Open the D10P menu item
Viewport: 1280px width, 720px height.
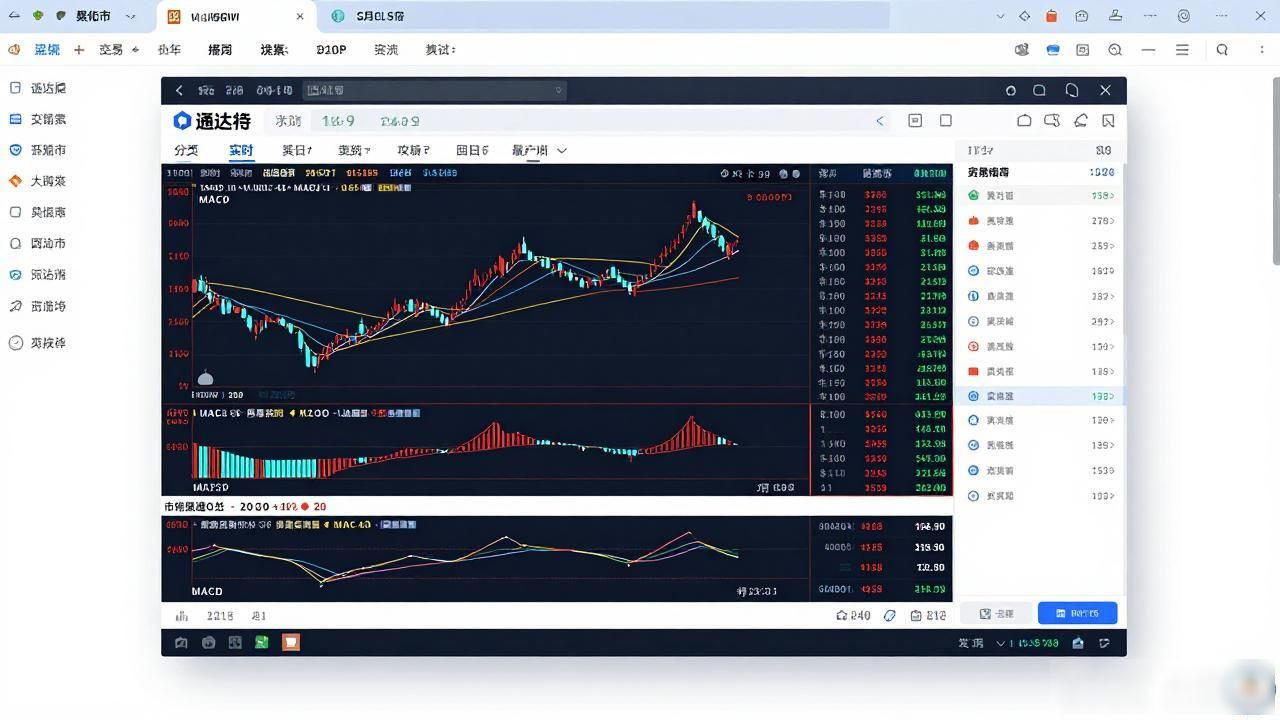click(331, 50)
